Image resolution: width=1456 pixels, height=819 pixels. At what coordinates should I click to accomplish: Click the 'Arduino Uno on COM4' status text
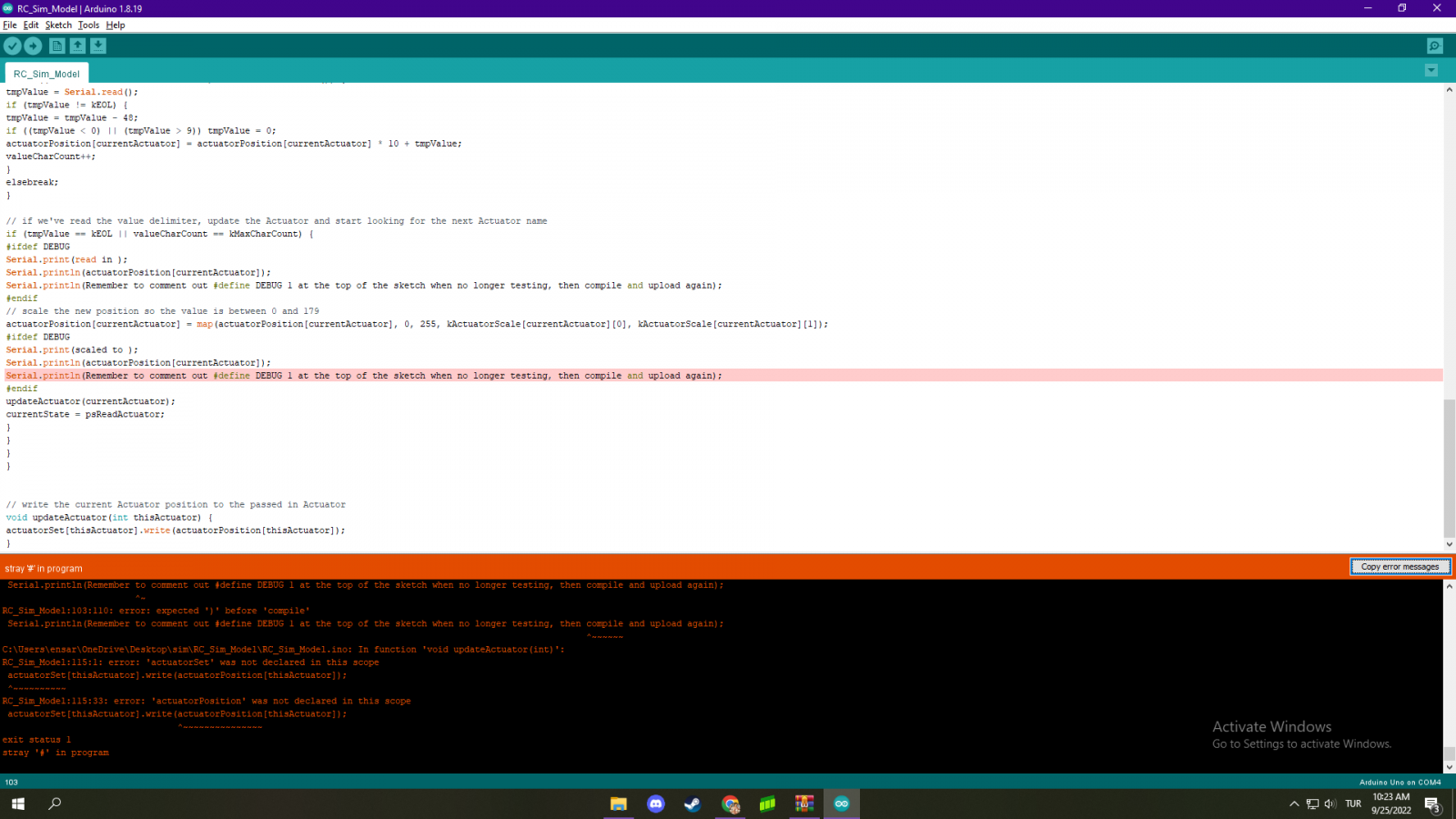click(x=1400, y=782)
